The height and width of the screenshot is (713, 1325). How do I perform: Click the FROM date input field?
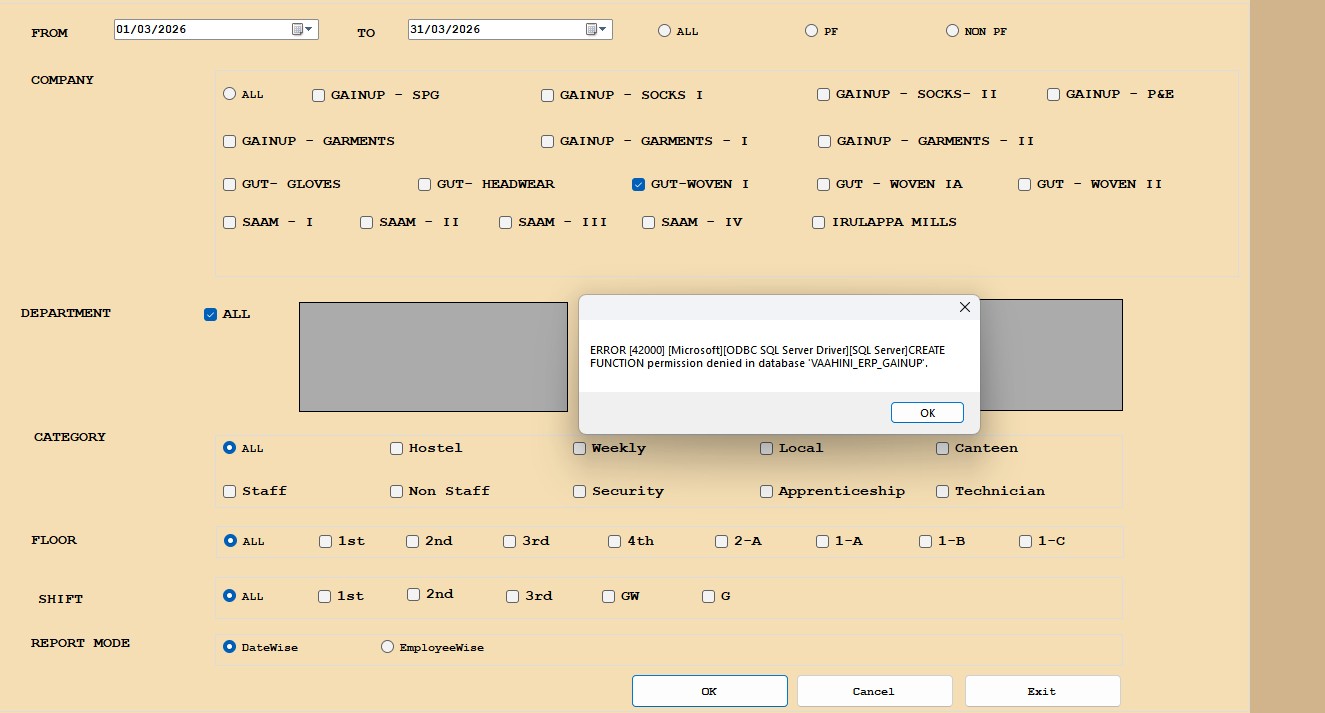[200, 30]
